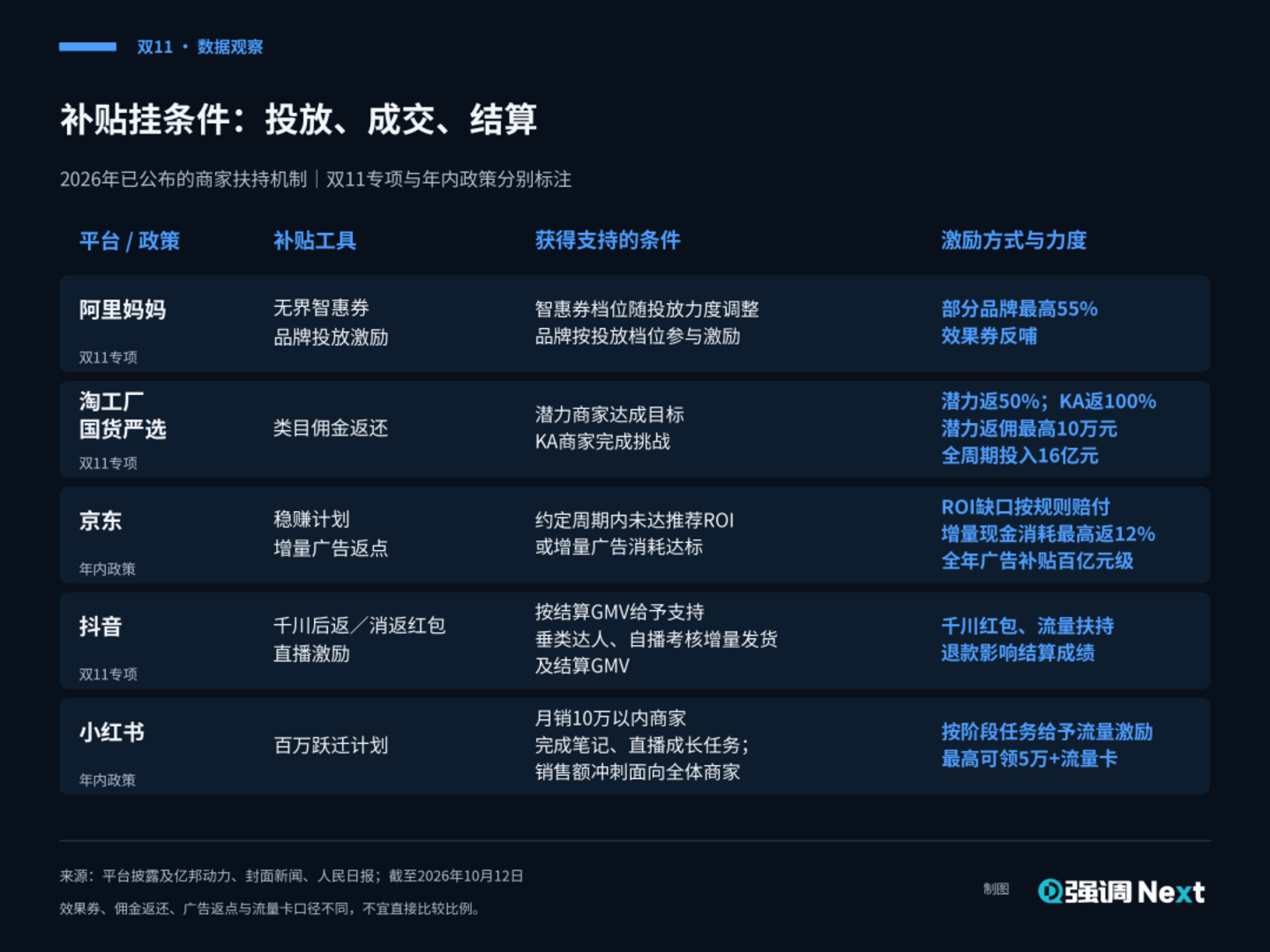Click "退款影响结算成绩" incentive line
Image resolution: width=1270 pixels, height=952 pixels.
pos(1018,652)
